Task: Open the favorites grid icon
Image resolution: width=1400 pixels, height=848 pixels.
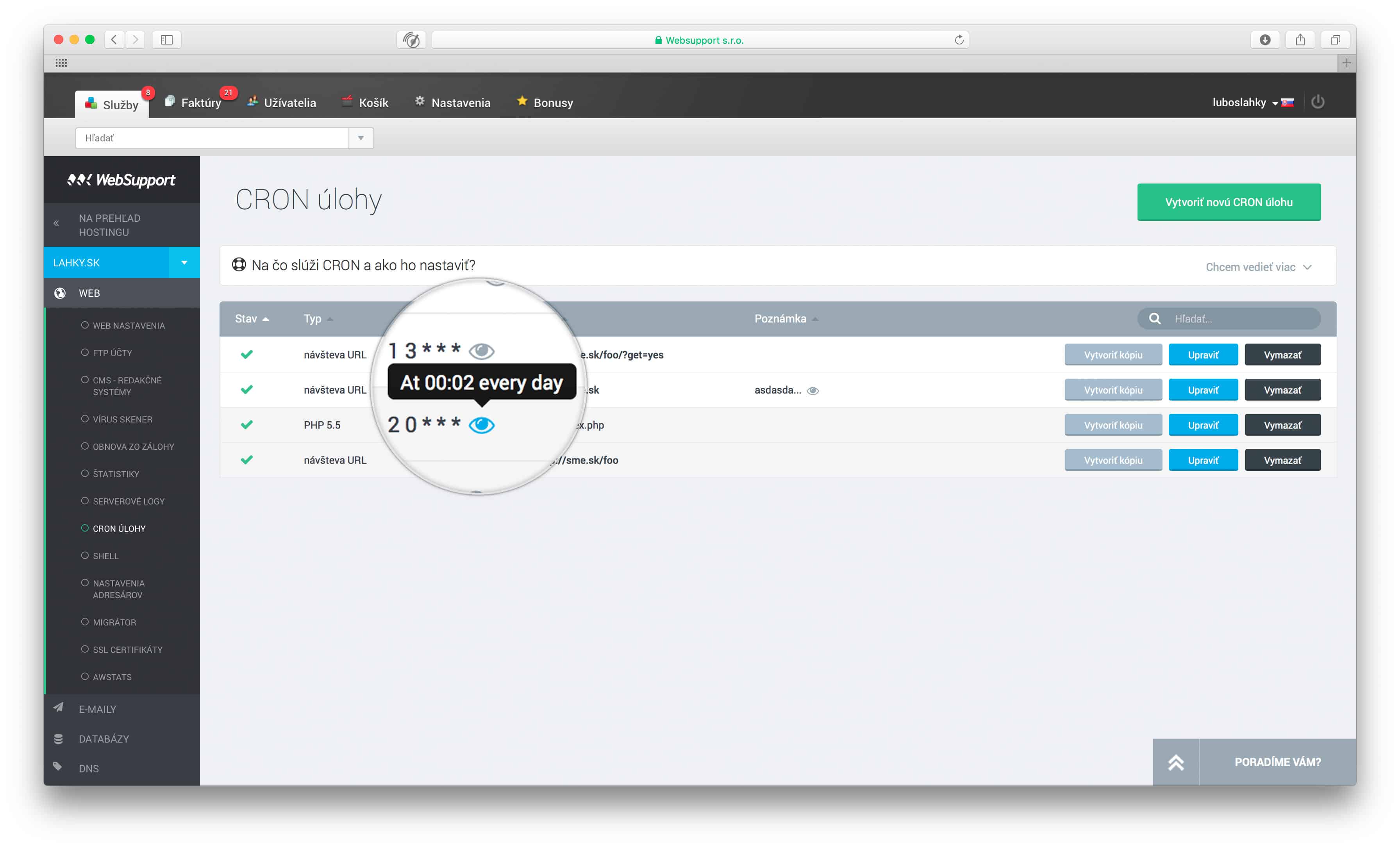Action: (x=61, y=63)
